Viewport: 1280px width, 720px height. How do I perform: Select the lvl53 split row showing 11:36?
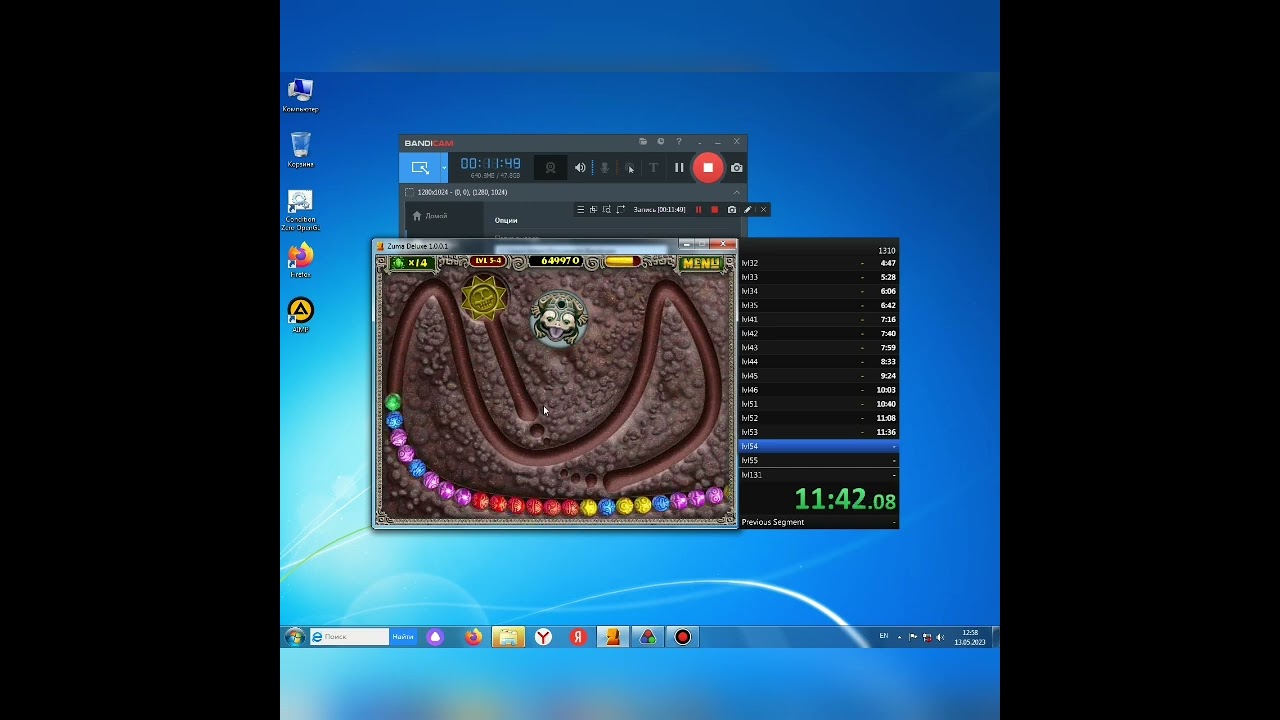click(x=818, y=432)
